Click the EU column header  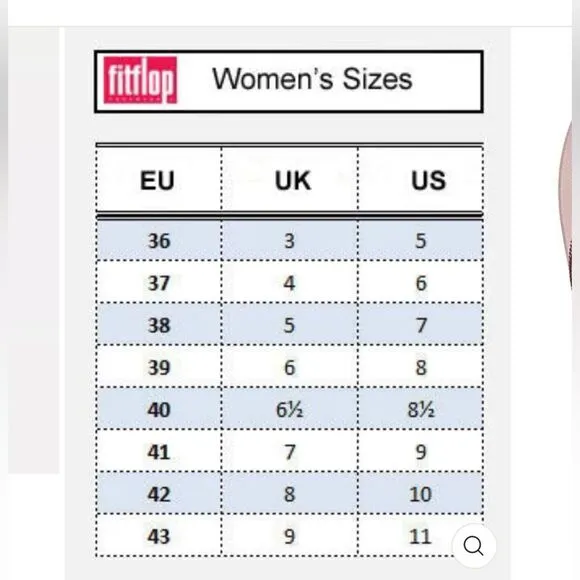157,180
